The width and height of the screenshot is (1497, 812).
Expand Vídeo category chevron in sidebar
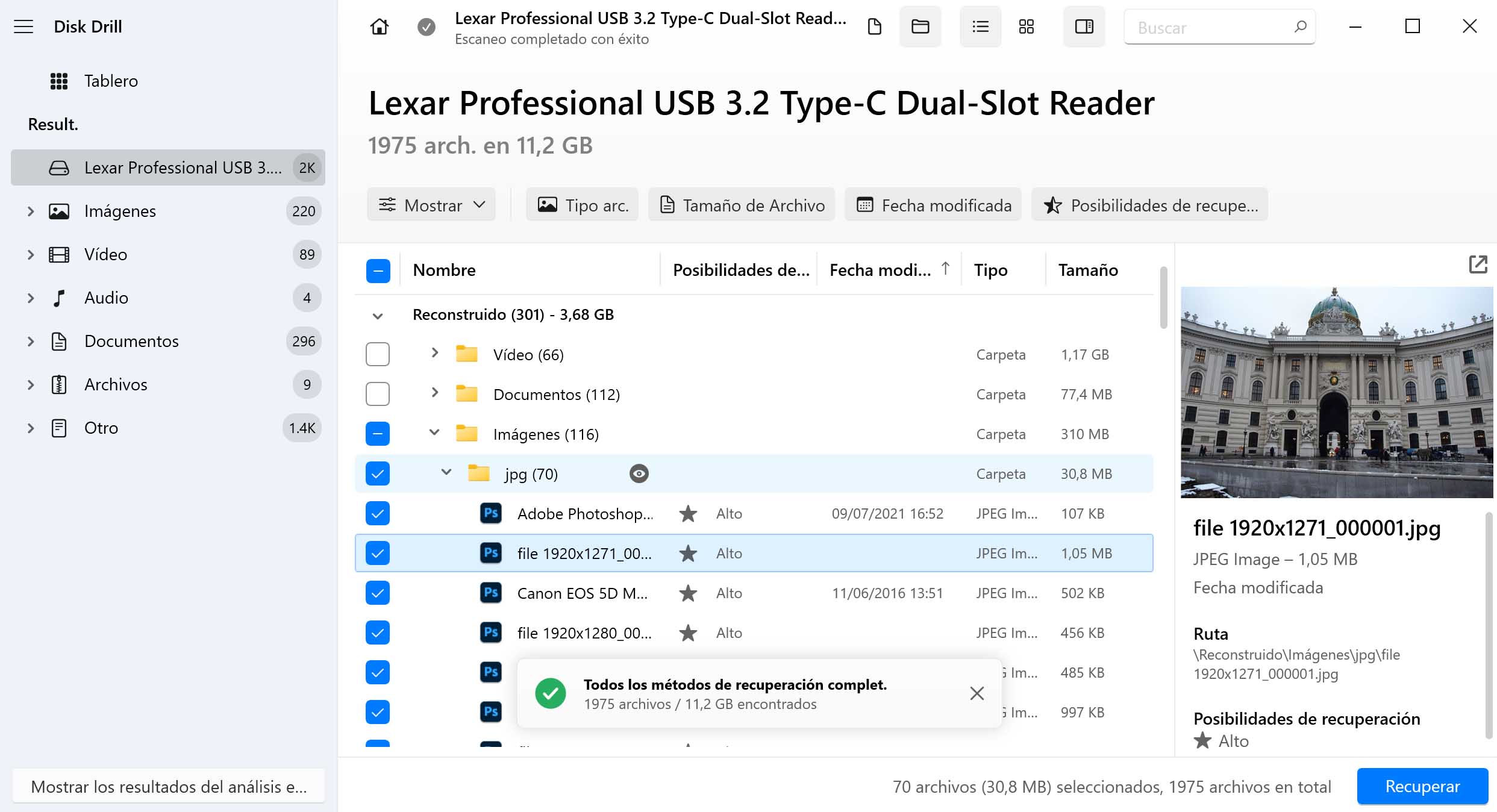pyautogui.click(x=30, y=255)
